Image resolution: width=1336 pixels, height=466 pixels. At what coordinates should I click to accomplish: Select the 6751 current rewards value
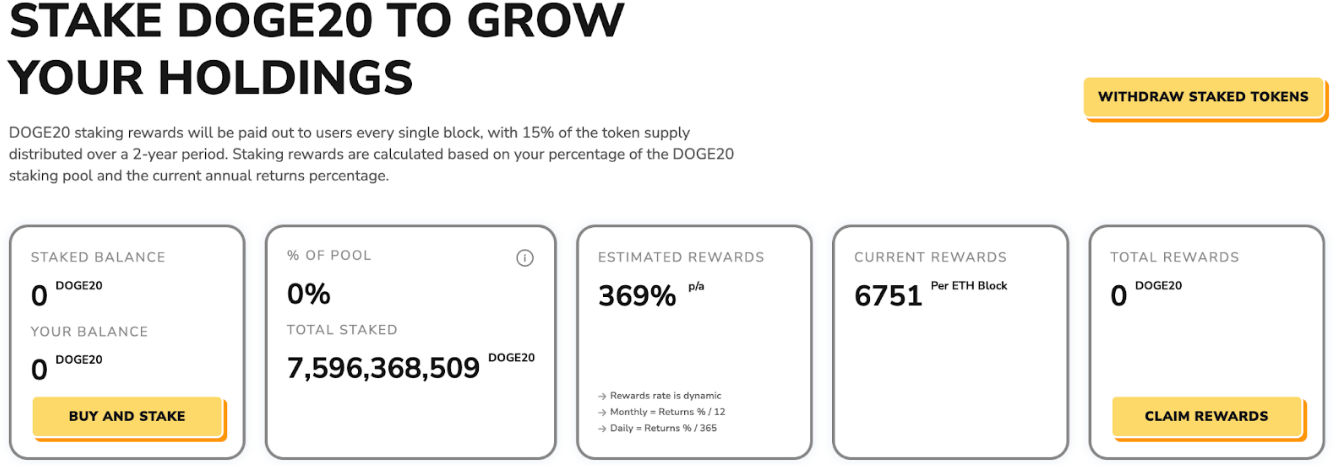click(x=888, y=296)
